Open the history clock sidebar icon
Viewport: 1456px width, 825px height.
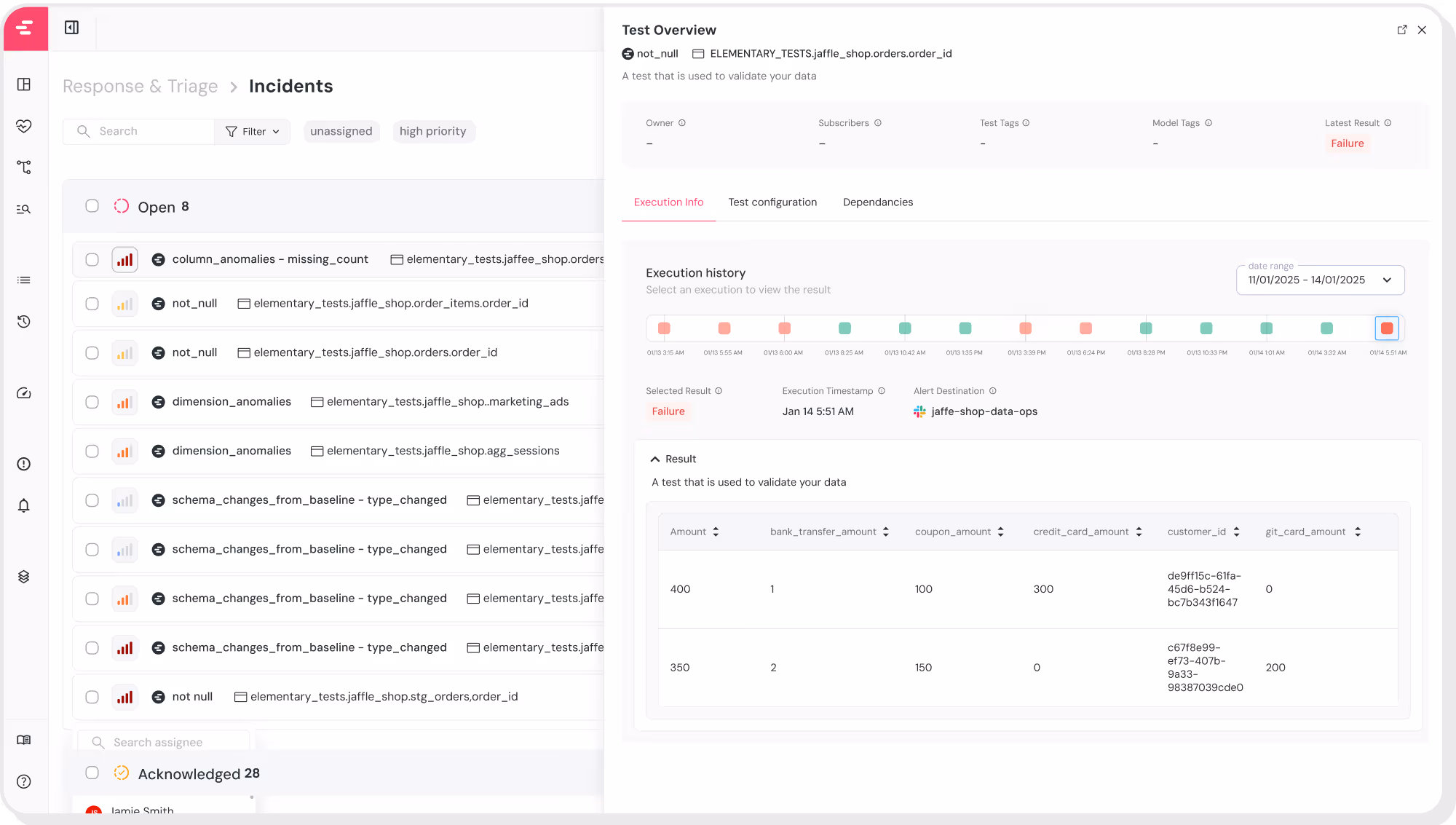(24, 322)
